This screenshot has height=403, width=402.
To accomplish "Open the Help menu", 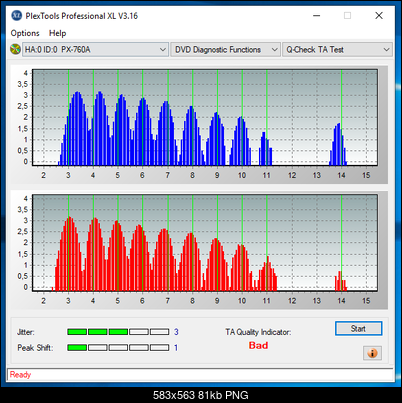I will pos(58,33).
